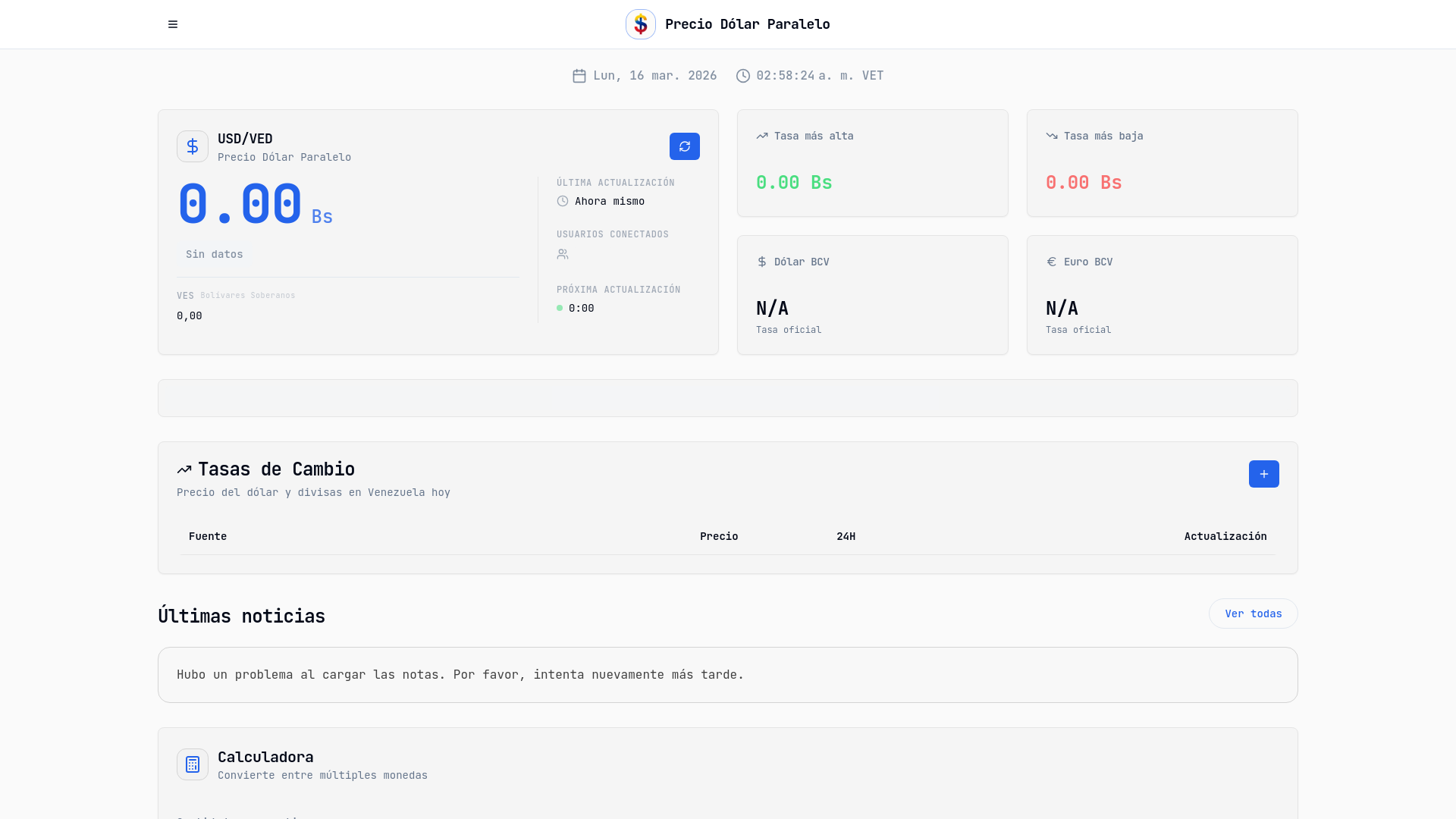The height and width of the screenshot is (819, 1456).
Task: Click the Actualización column header
Action: 1225,536
